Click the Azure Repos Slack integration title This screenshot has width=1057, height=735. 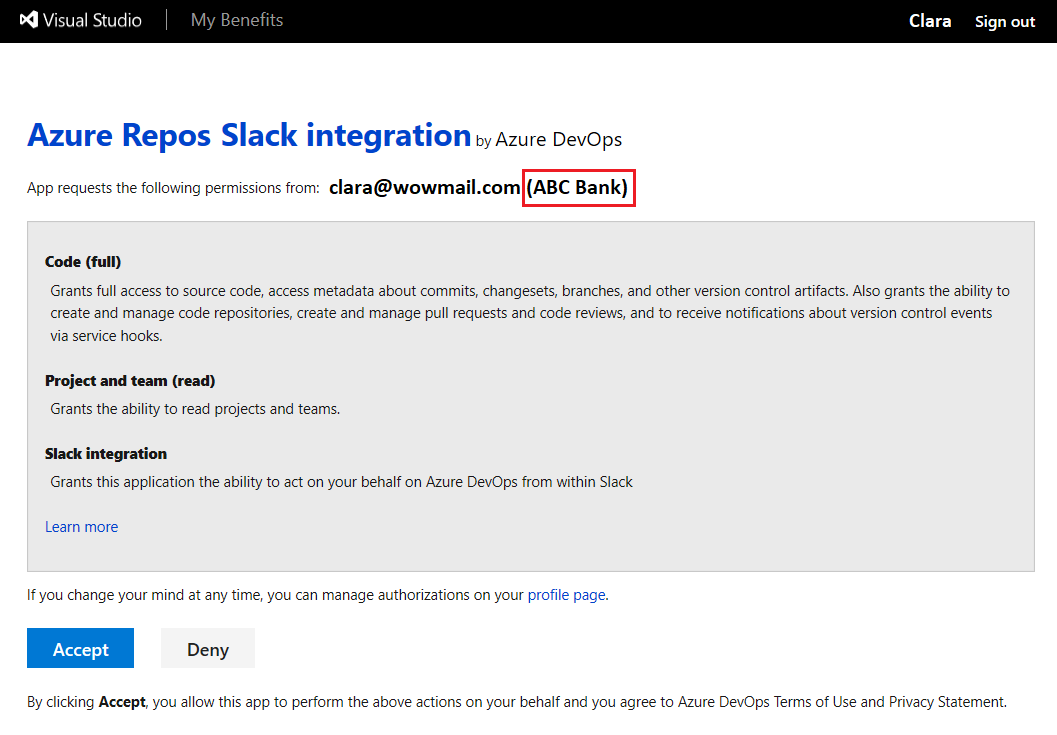click(x=249, y=135)
